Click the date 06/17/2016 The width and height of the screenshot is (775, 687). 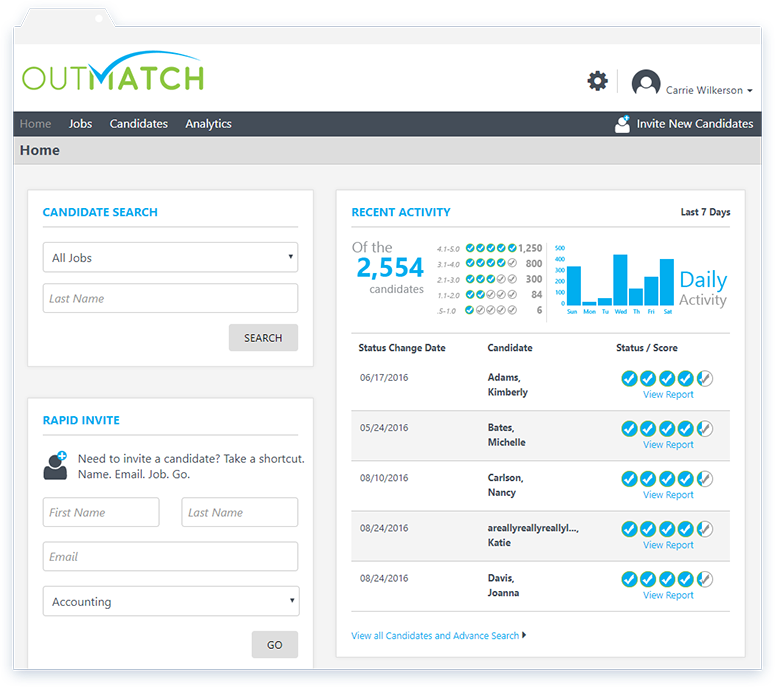384,378
